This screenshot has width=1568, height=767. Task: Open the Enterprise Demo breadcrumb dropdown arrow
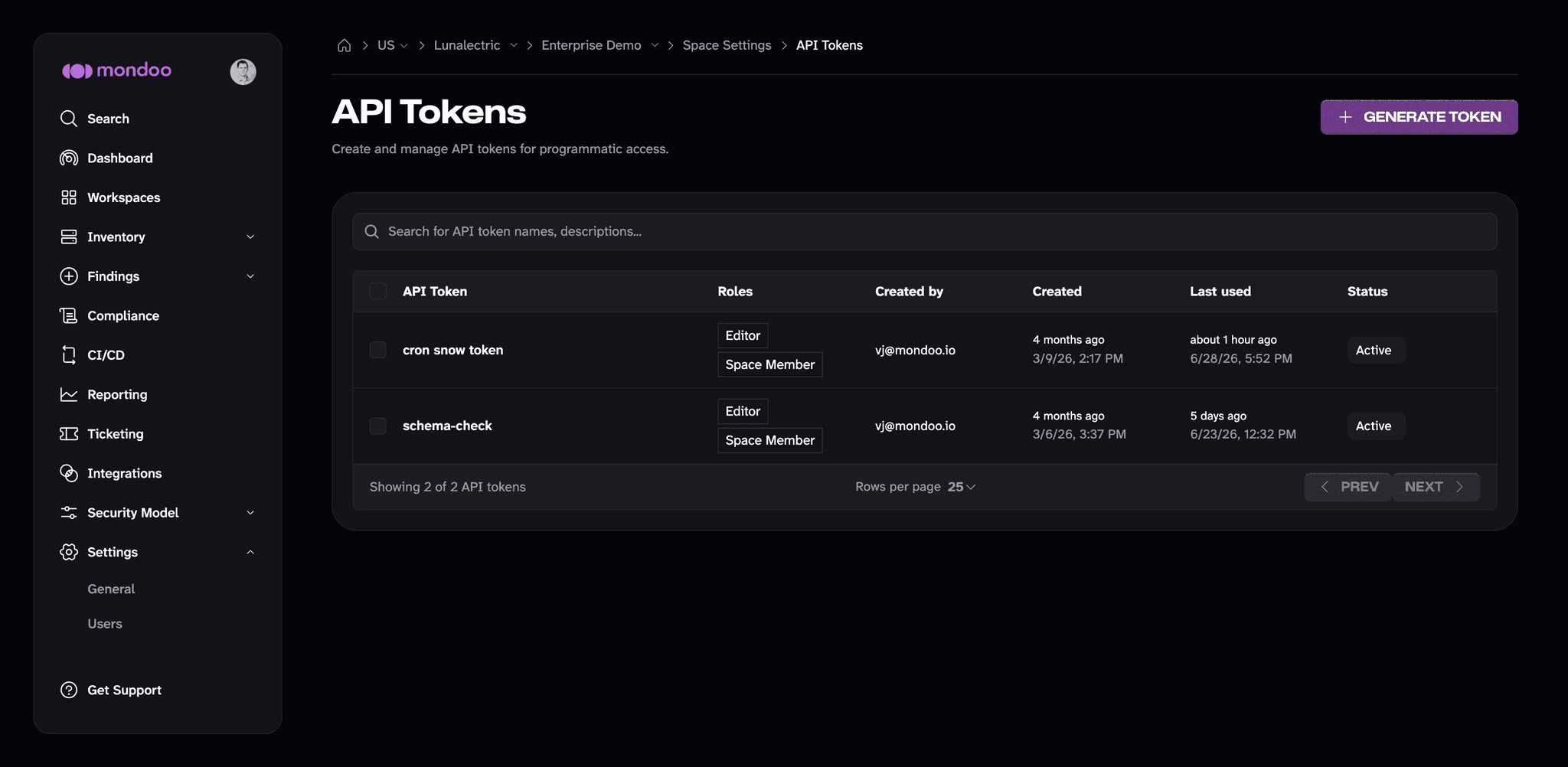pos(655,45)
